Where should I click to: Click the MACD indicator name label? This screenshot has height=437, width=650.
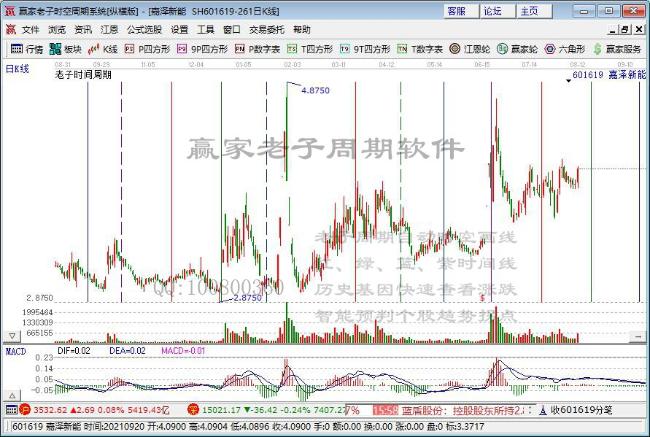(x=16, y=352)
